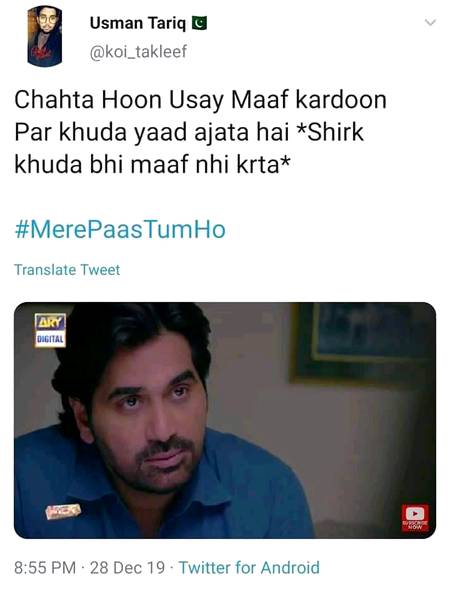Click Translate Tweet
The image size is (450, 591).
click(67, 270)
